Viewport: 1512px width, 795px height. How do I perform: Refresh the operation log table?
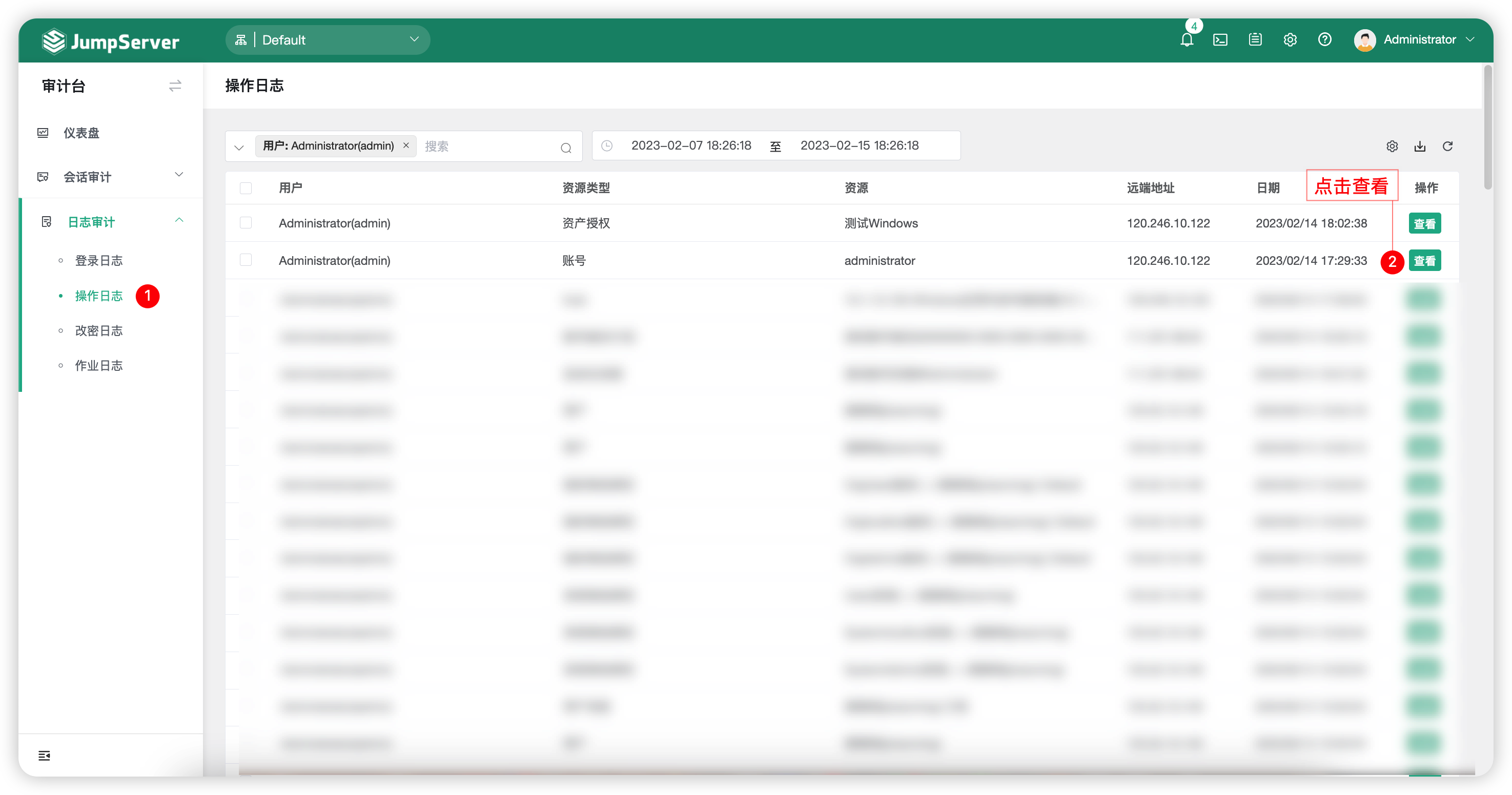1447,146
